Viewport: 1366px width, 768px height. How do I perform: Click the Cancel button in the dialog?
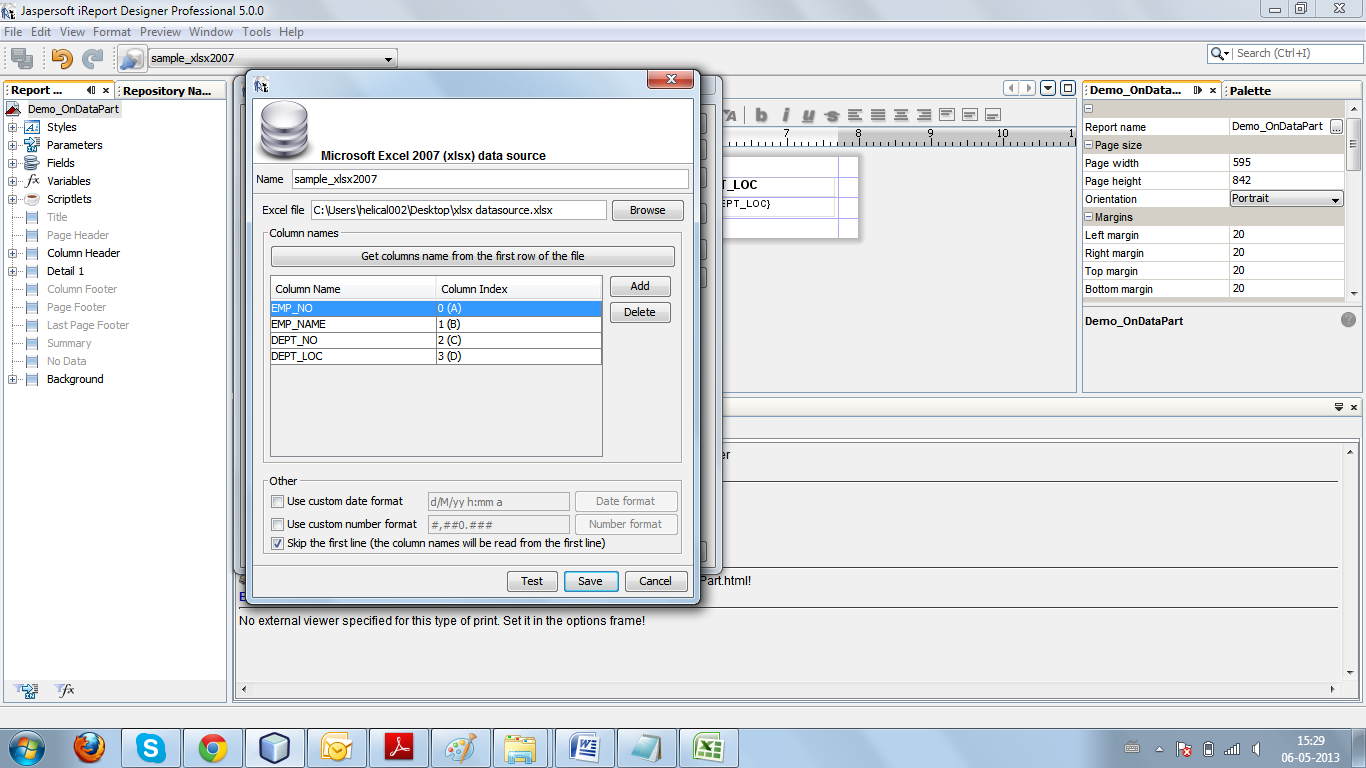[656, 581]
